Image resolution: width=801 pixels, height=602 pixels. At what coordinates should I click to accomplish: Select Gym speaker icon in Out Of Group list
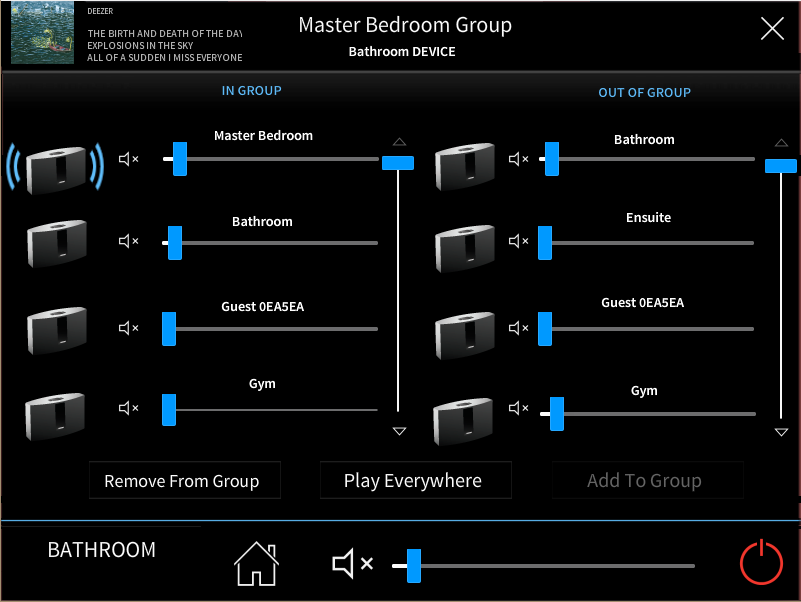tap(465, 418)
